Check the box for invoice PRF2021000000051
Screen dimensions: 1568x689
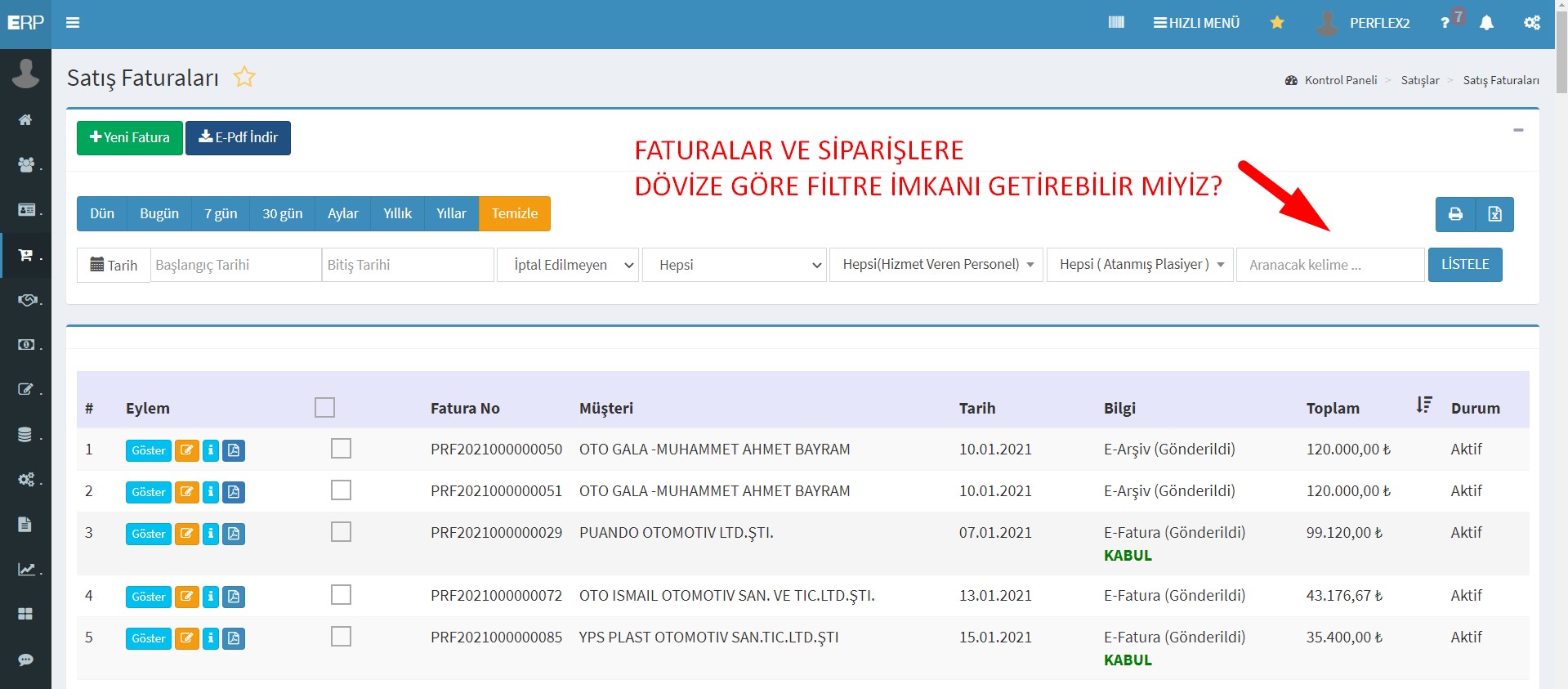pyautogui.click(x=341, y=490)
